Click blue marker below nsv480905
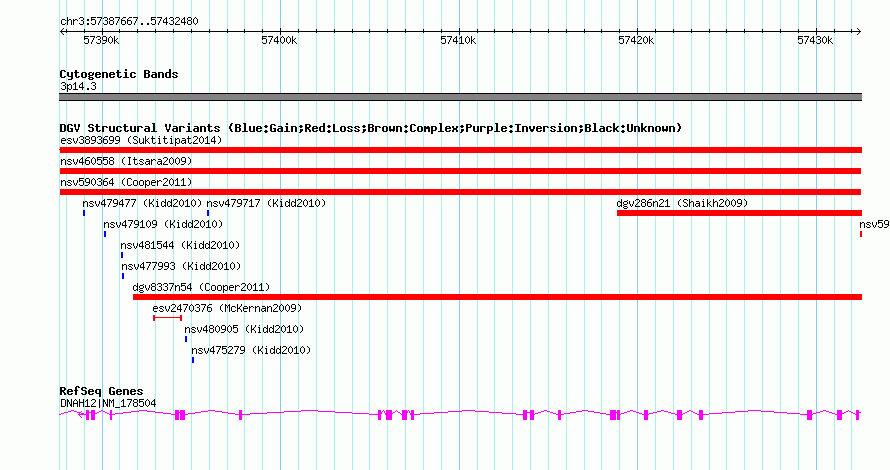The width and height of the screenshot is (890, 470). [186, 339]
